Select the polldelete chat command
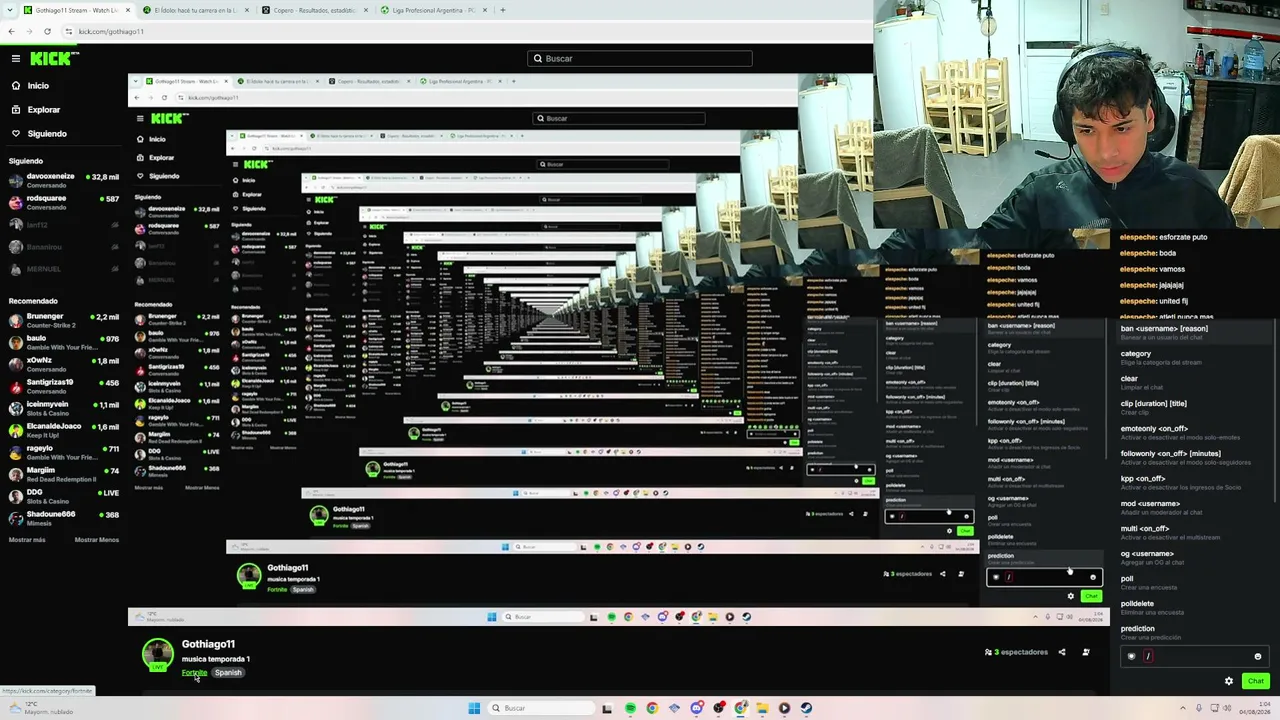Viewport: 1280px width, 720px height. (1193, 607)
